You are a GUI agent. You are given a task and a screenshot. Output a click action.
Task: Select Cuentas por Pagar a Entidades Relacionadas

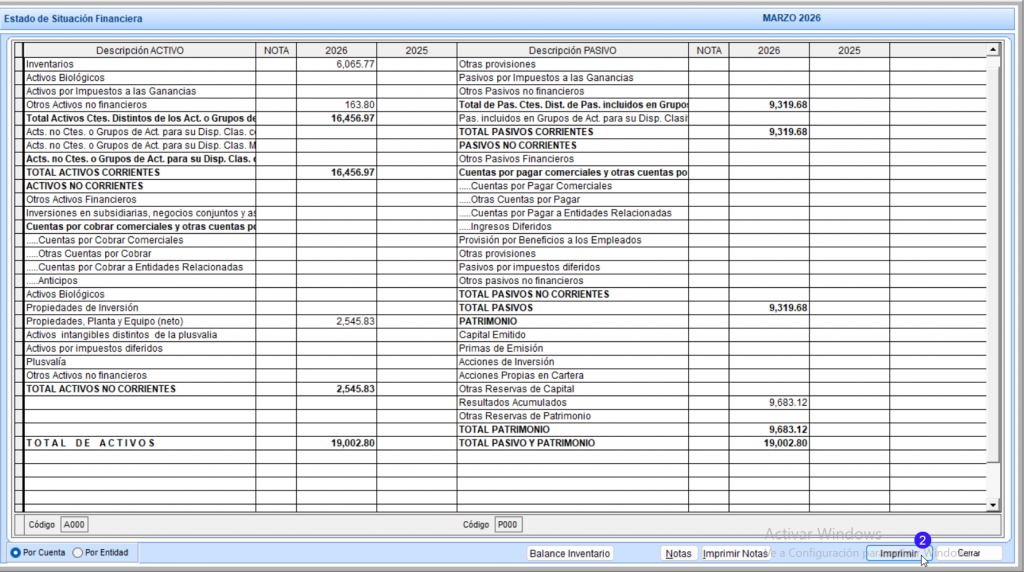click(573, 213)
